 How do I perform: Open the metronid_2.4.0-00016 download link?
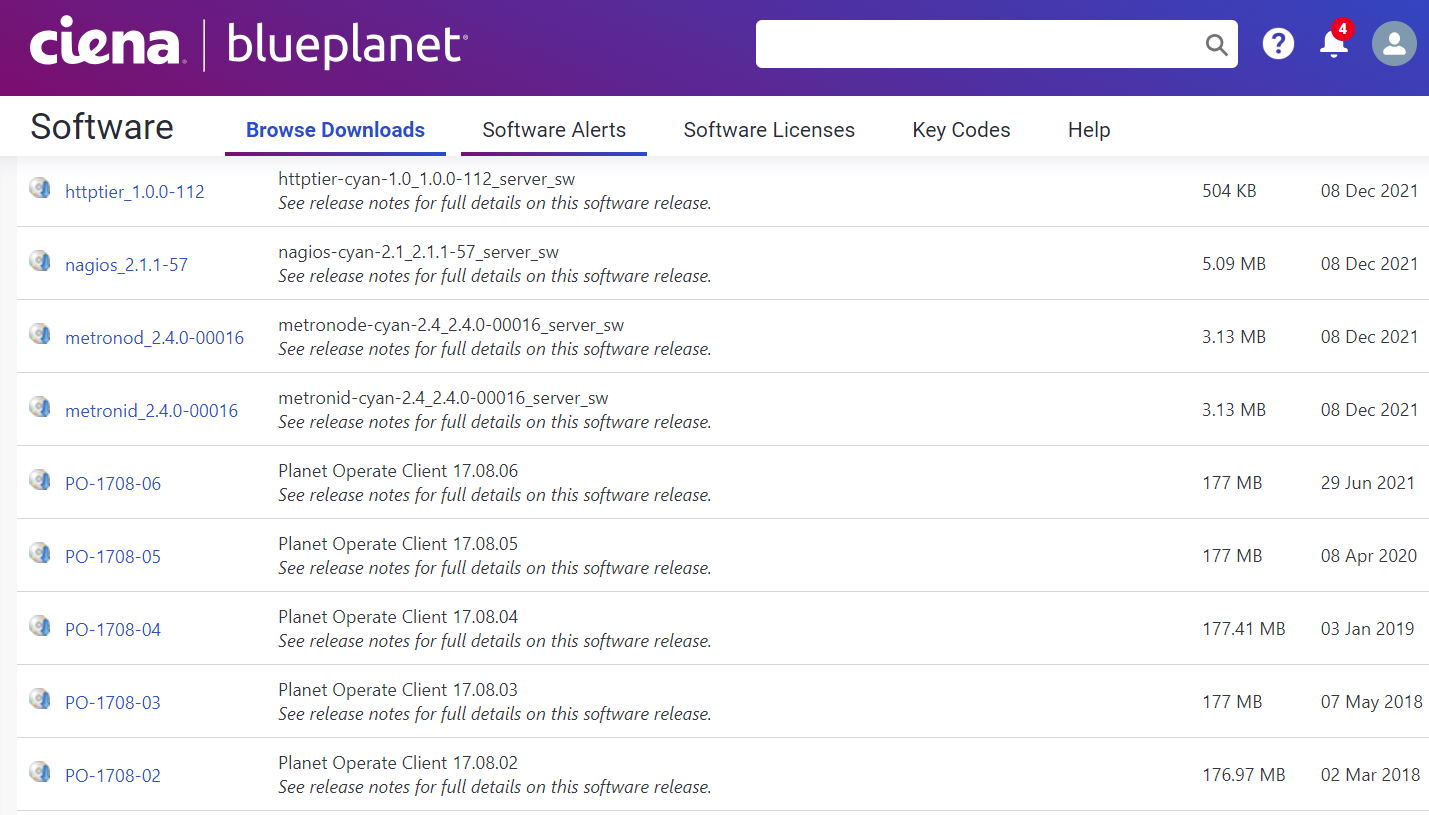[151, 411]
